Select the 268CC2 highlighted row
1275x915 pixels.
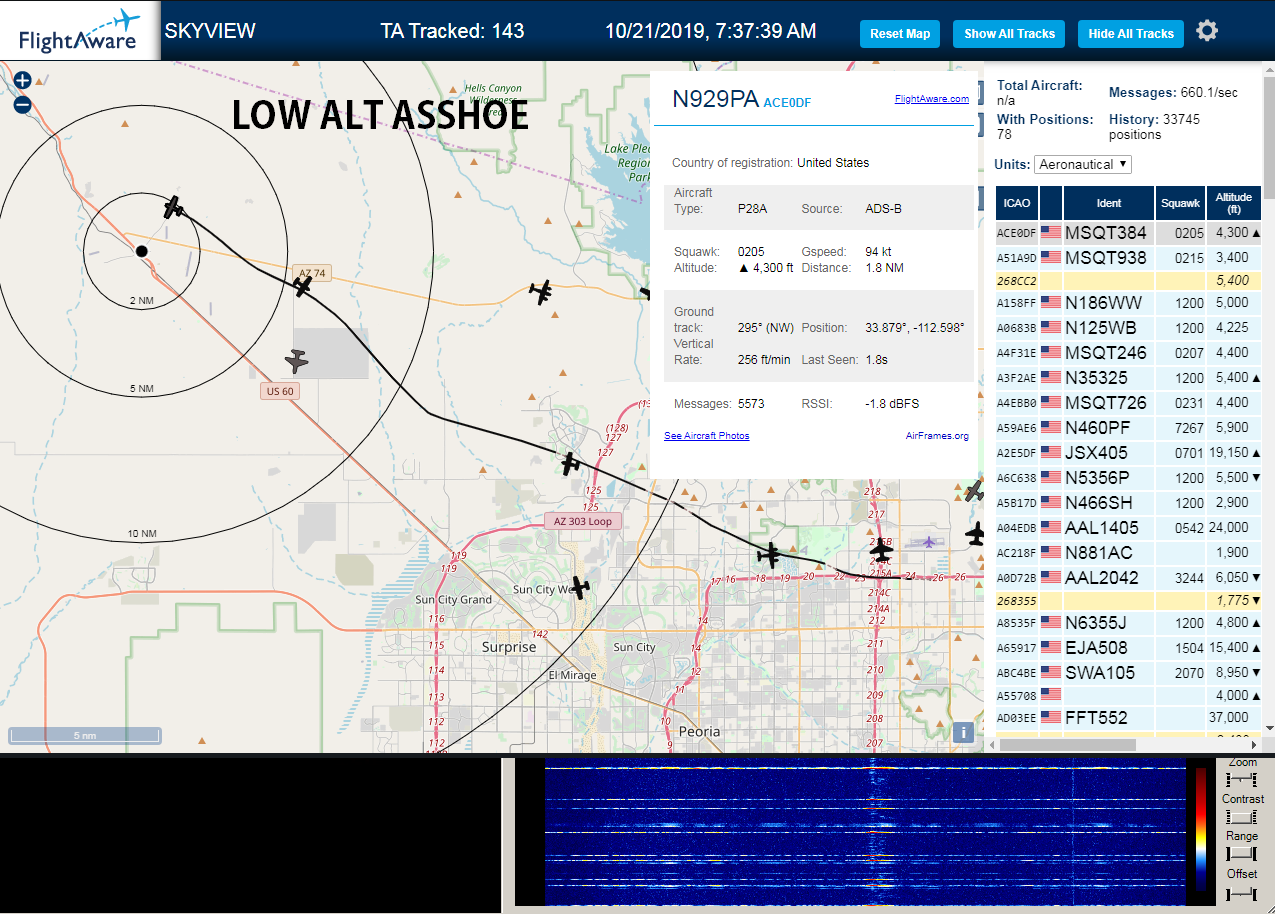(1129, 281)
